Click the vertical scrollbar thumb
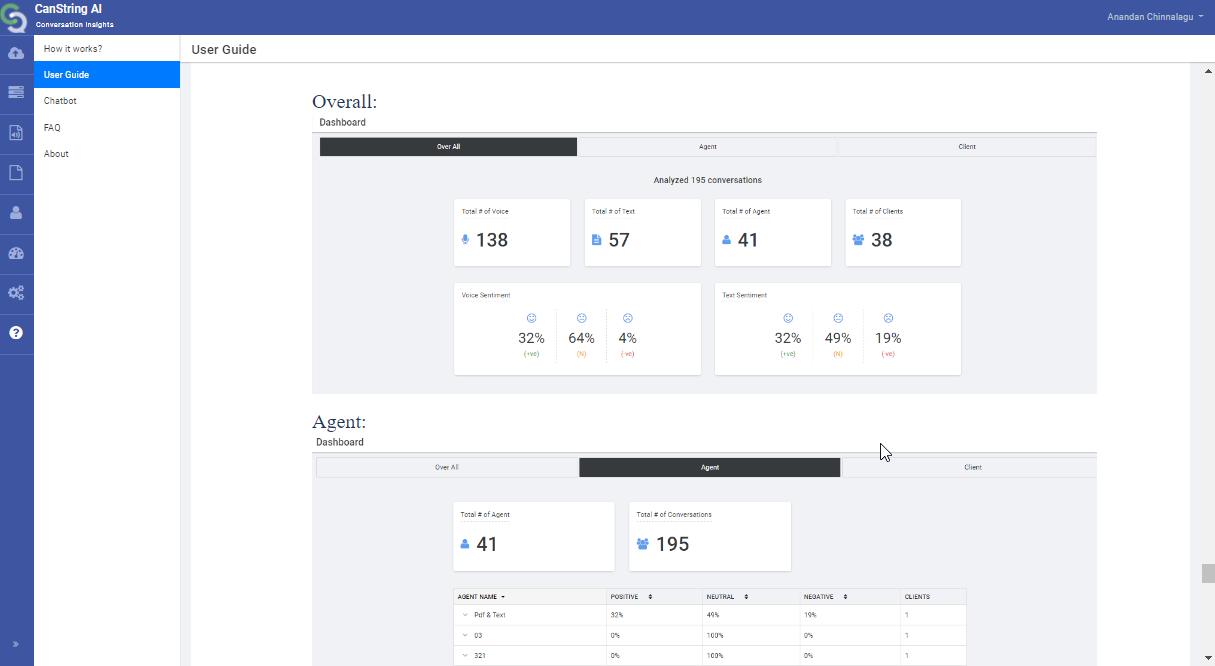1215x666 pixels. click(x=1207, y=573)
